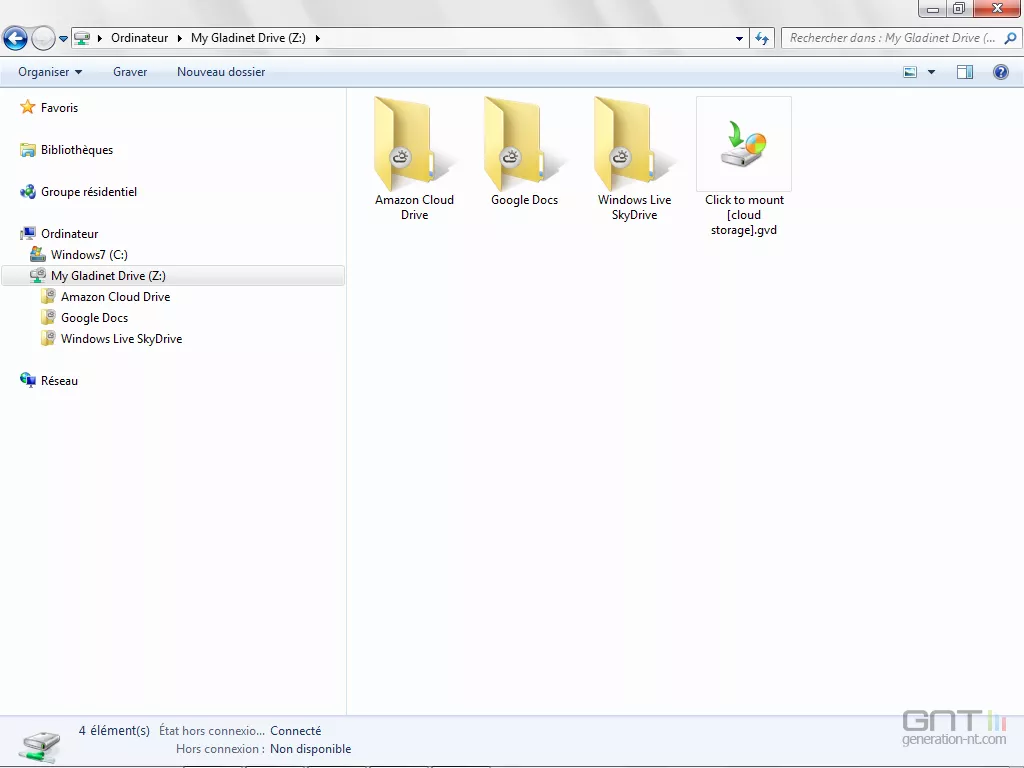Screen dimensions: 1024x768
Task: Toggle the preview pane button
Action: point(965,72)
